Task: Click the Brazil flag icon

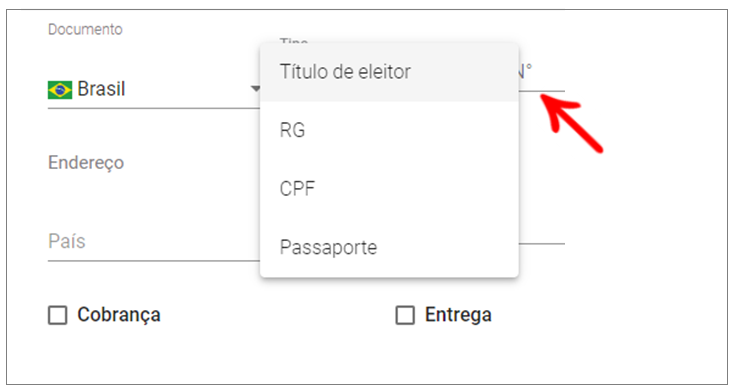Action: pos(60,89)
